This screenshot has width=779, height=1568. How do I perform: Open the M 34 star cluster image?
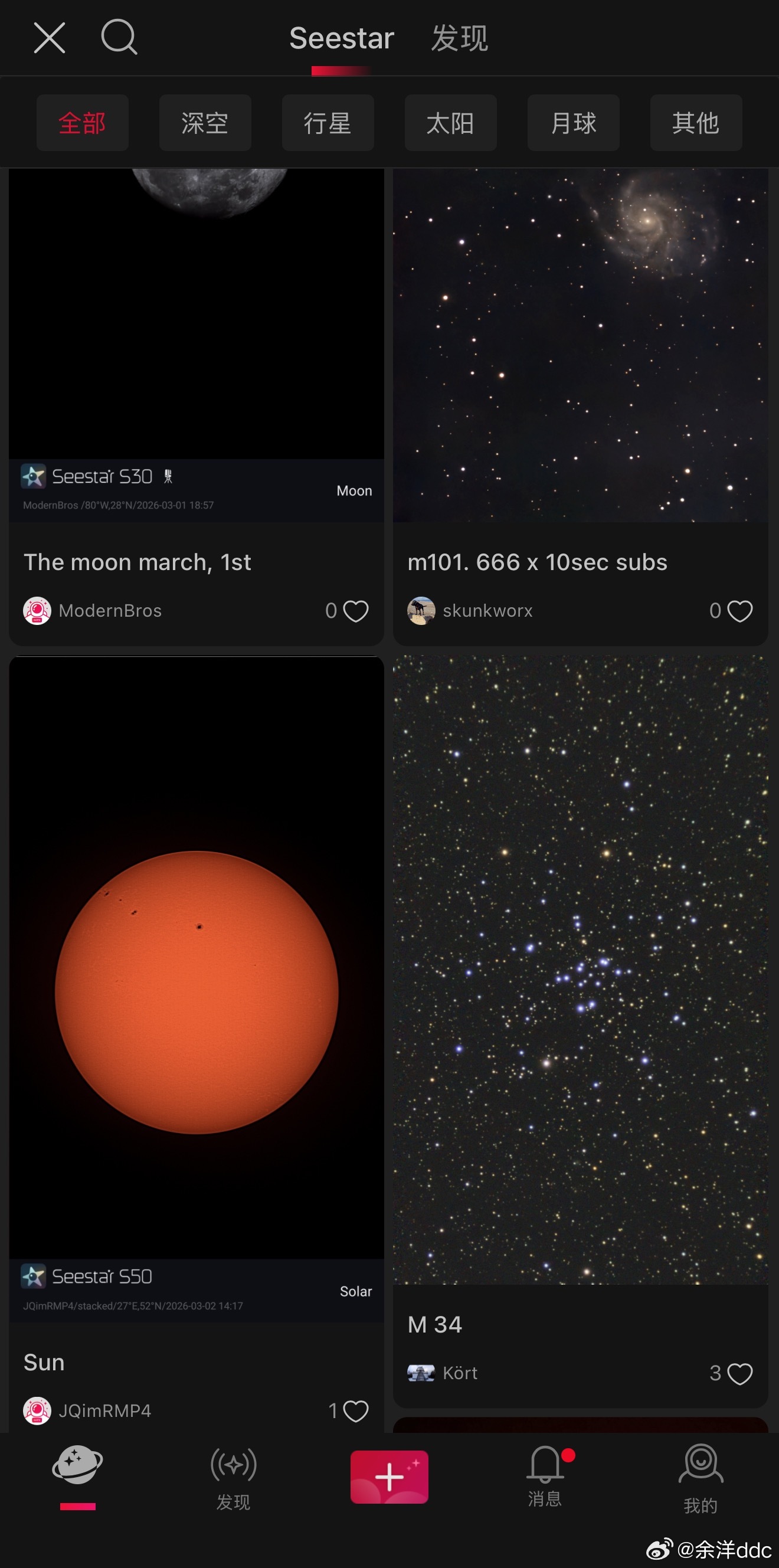580,970
